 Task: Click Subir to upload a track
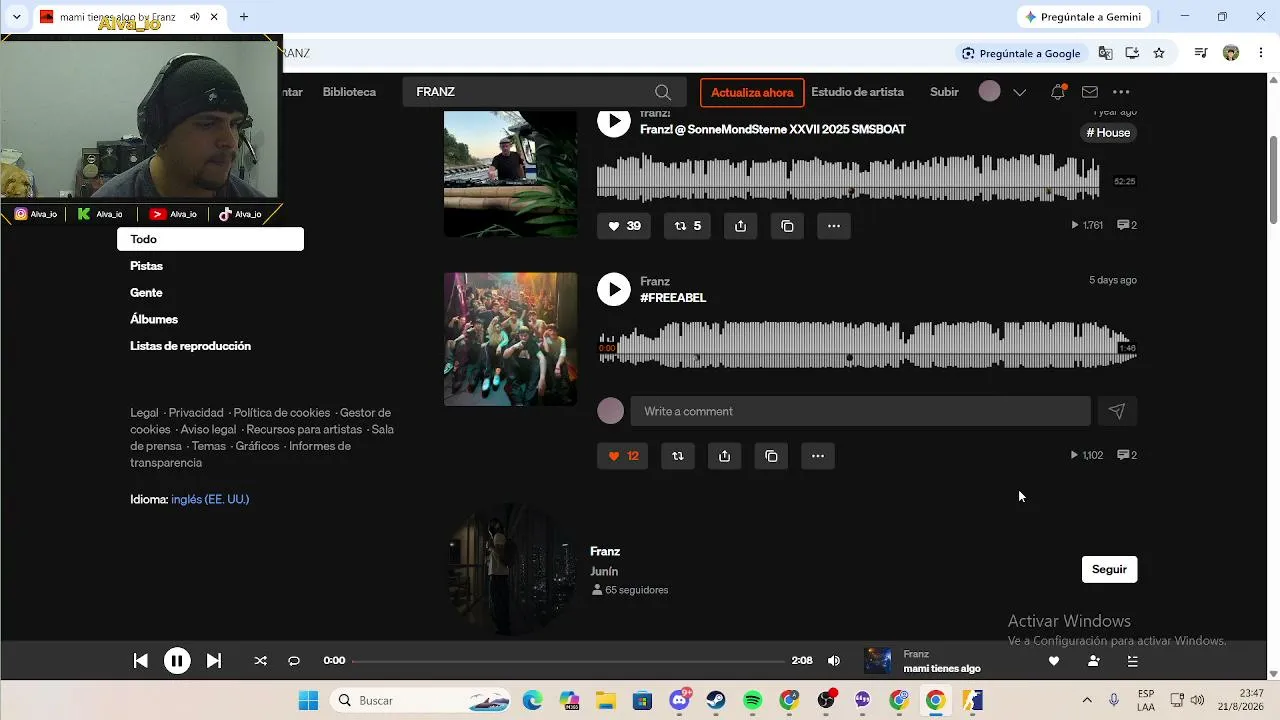[944, 92]
